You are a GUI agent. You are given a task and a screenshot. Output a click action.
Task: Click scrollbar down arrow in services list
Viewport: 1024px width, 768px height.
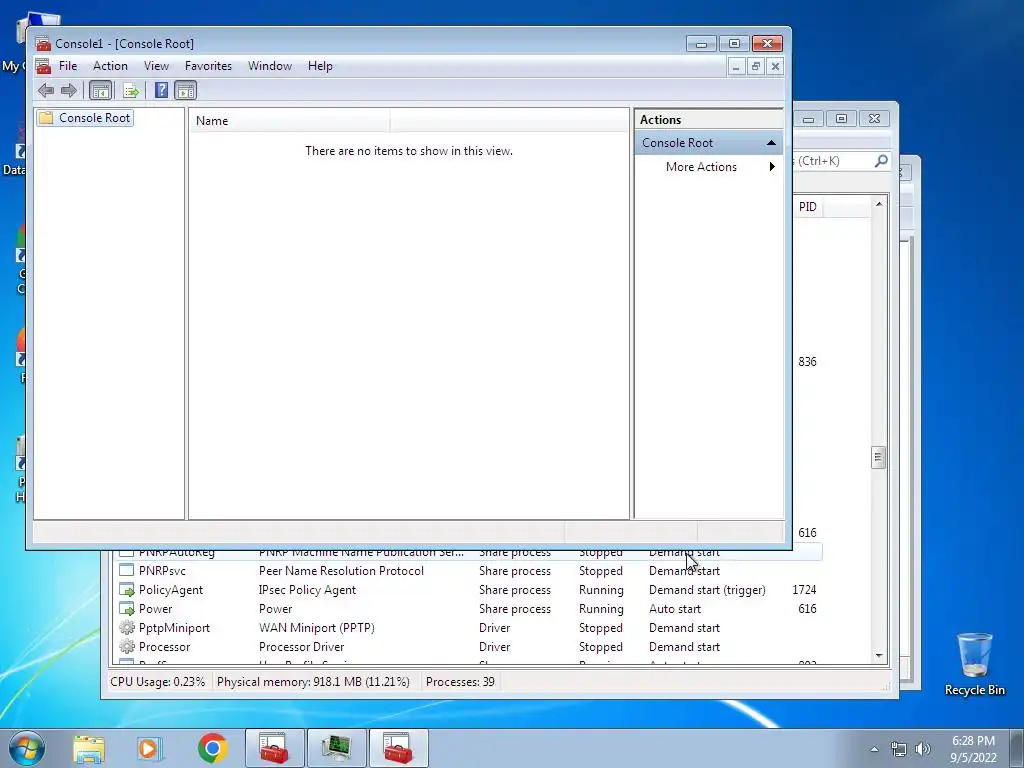(x=879, y=656)
